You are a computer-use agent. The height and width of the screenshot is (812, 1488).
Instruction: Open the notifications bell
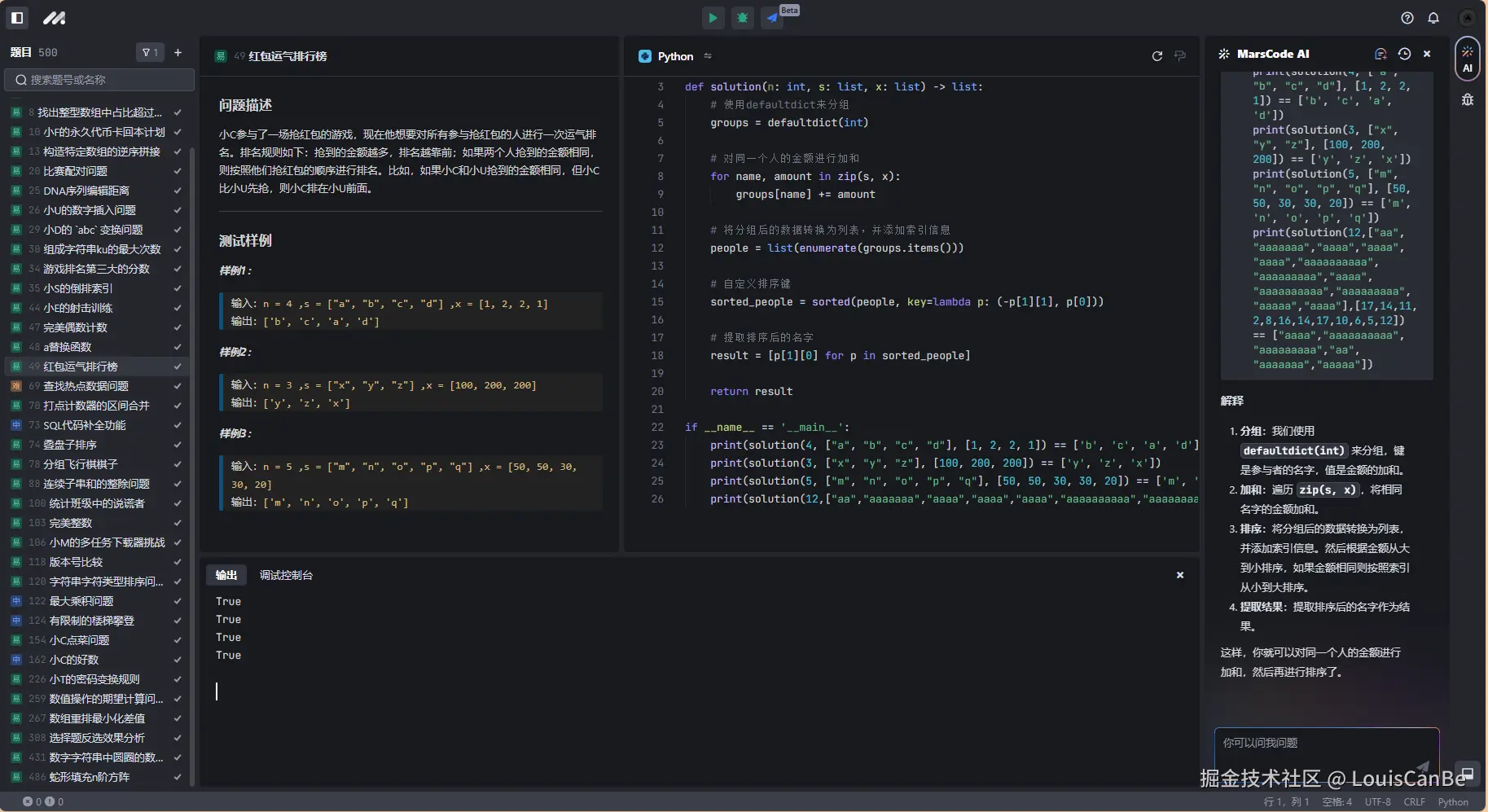point(1433,18)
